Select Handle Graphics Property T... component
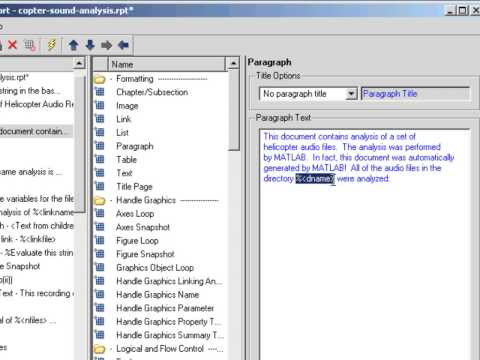The height and width of the screenshot is (360, 480). pos(169,322)
